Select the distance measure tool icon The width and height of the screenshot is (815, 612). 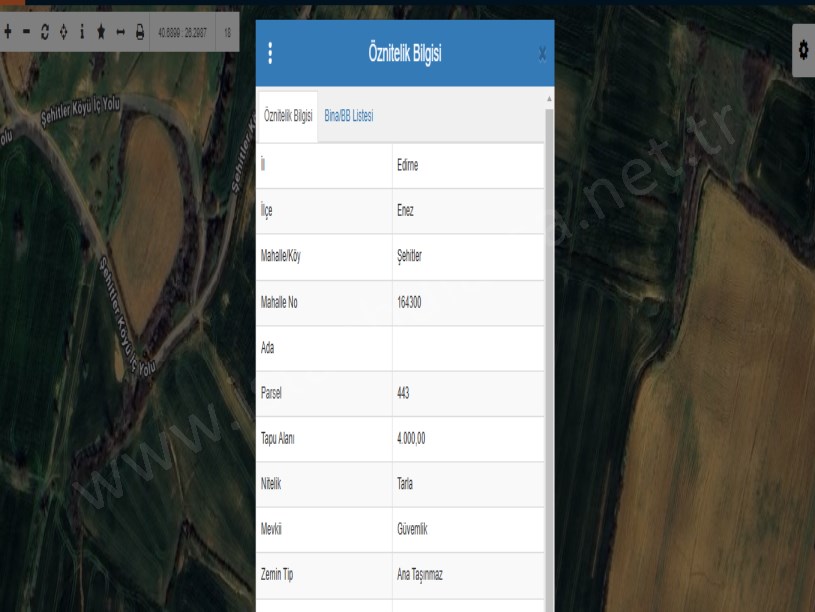click(121, 32)
